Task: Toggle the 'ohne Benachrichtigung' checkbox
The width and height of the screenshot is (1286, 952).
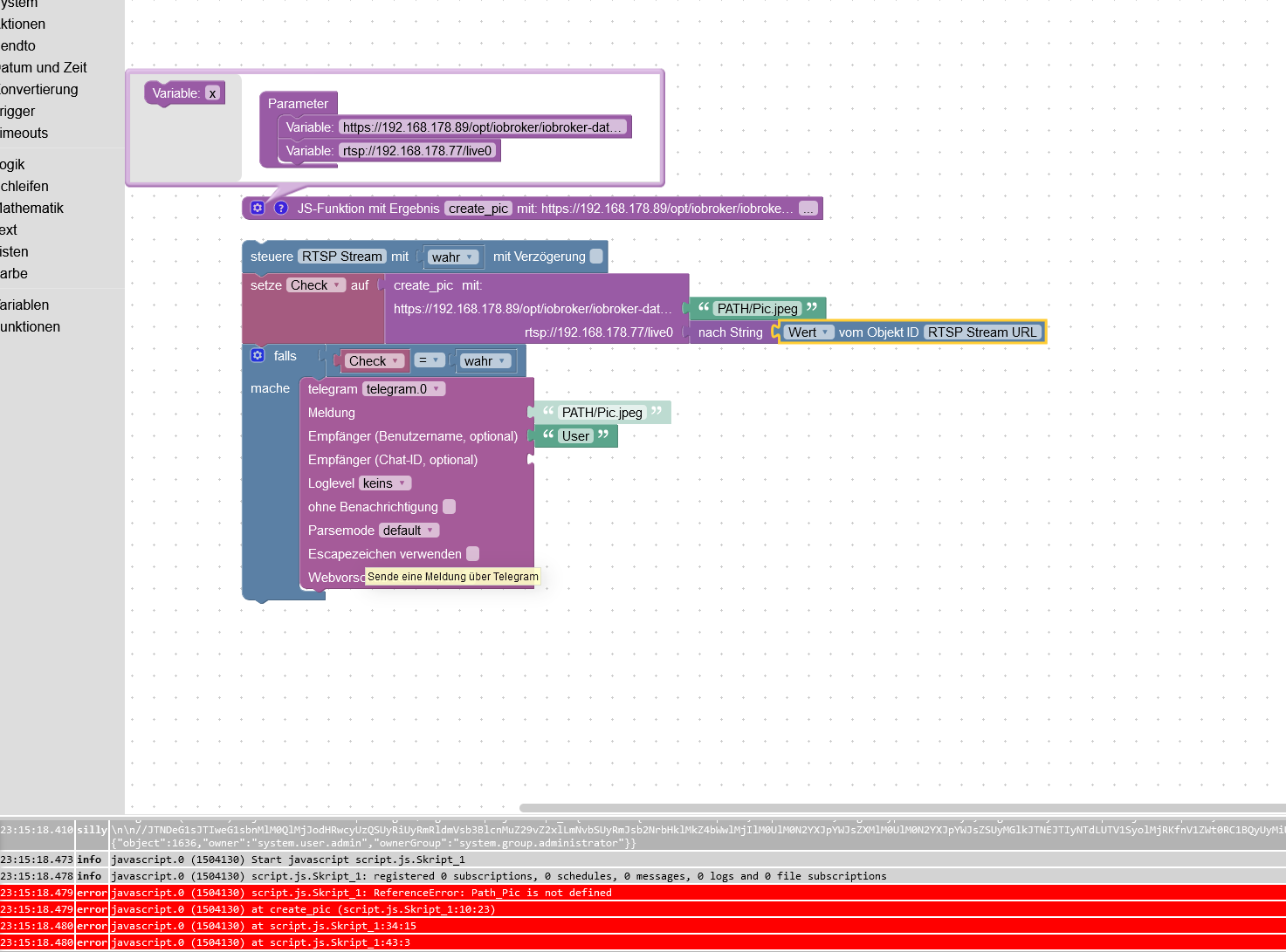Action: click(450, 507)
